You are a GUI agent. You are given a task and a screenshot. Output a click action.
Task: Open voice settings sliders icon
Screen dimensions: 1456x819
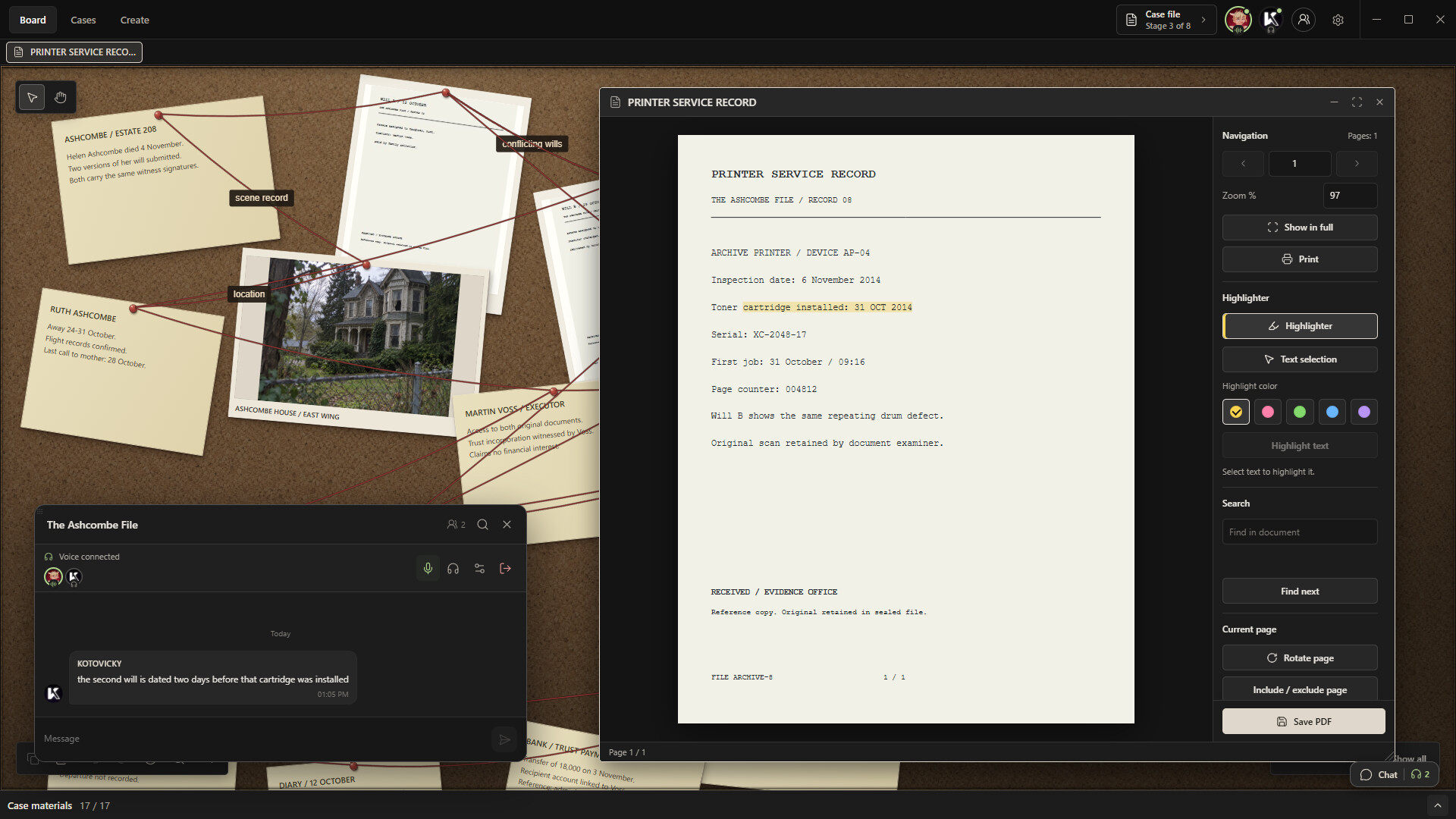pos(479,569)
